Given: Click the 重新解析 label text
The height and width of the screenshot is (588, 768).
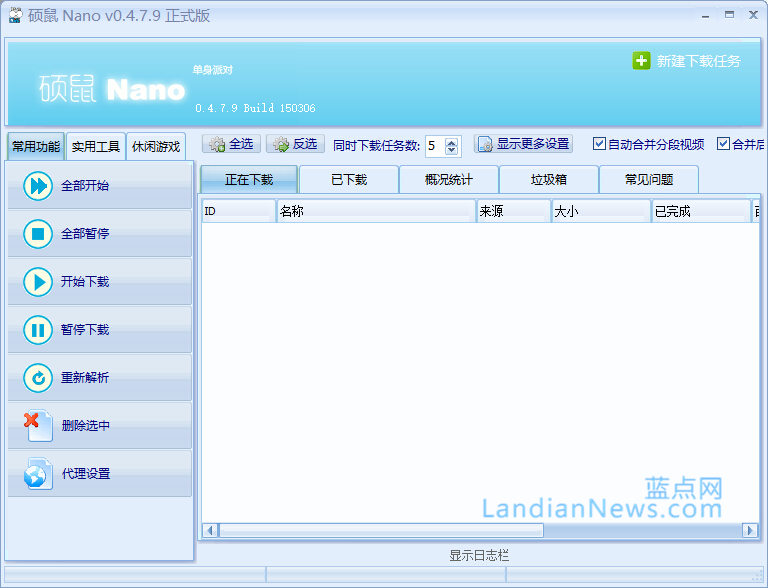Looking at the screenshot, I should [85, 378].
